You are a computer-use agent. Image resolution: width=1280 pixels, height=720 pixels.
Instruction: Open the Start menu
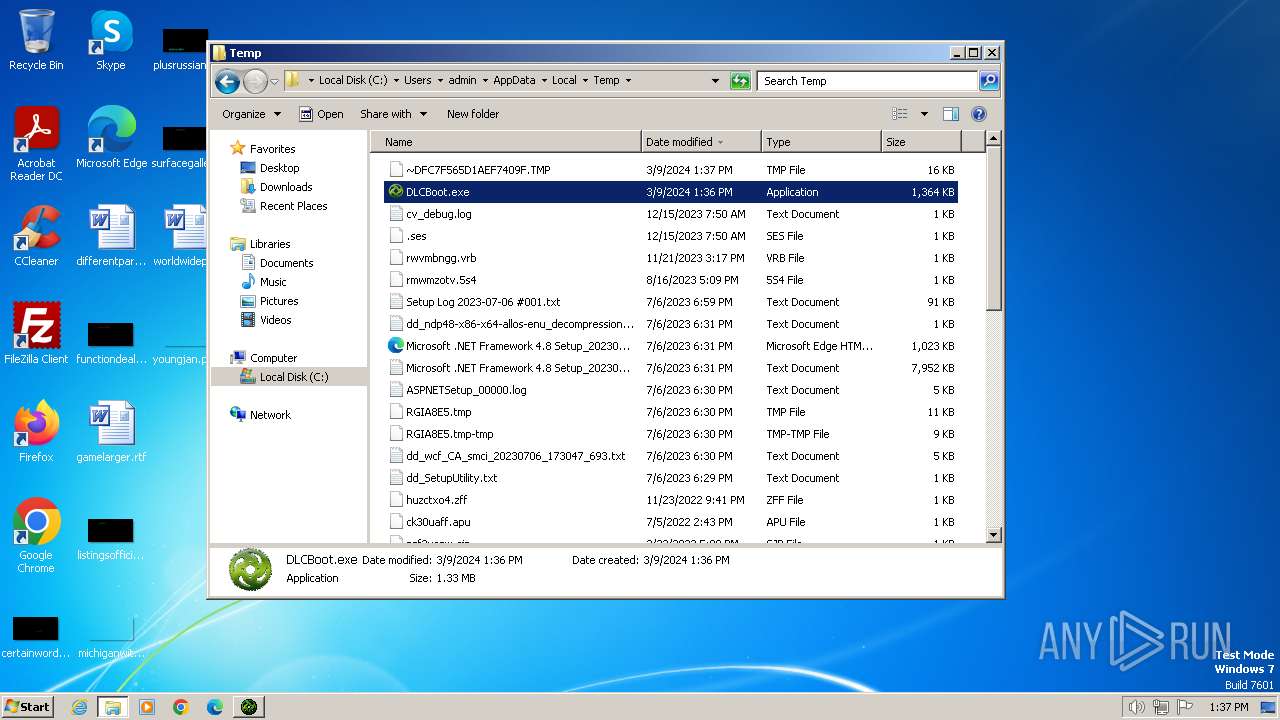click(27, 707)
